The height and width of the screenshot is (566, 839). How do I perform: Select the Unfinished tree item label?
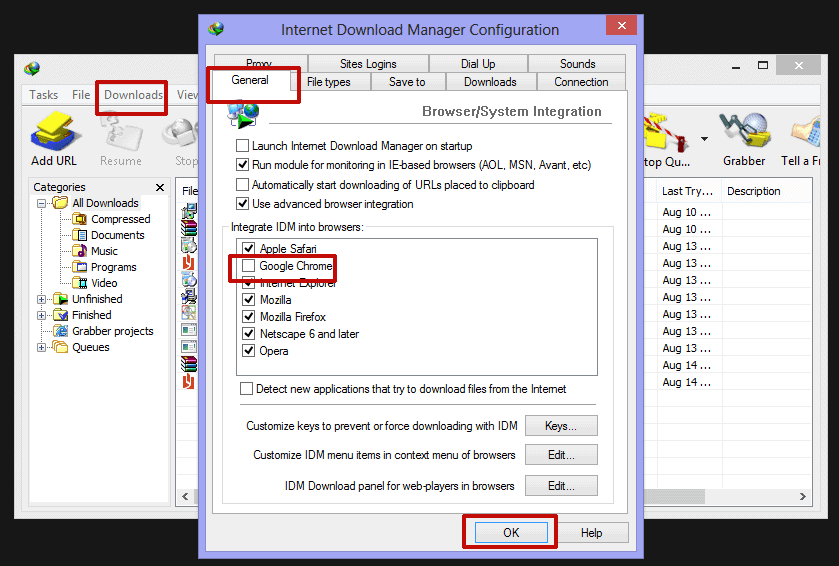pyautogui.click(x=97, y=299)
